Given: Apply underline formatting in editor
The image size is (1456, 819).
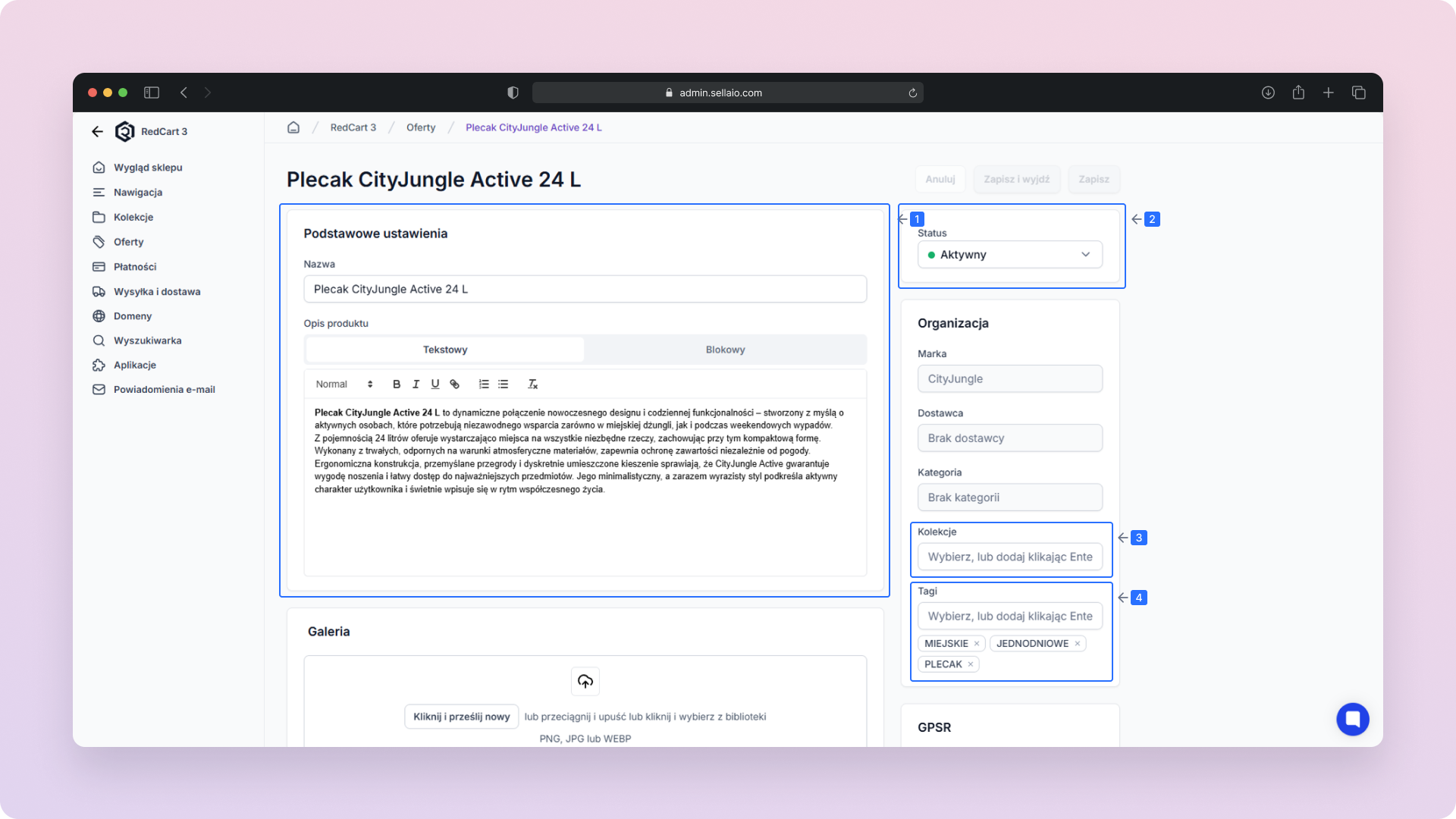Looking at the screenshot, I should click(435, 384).
